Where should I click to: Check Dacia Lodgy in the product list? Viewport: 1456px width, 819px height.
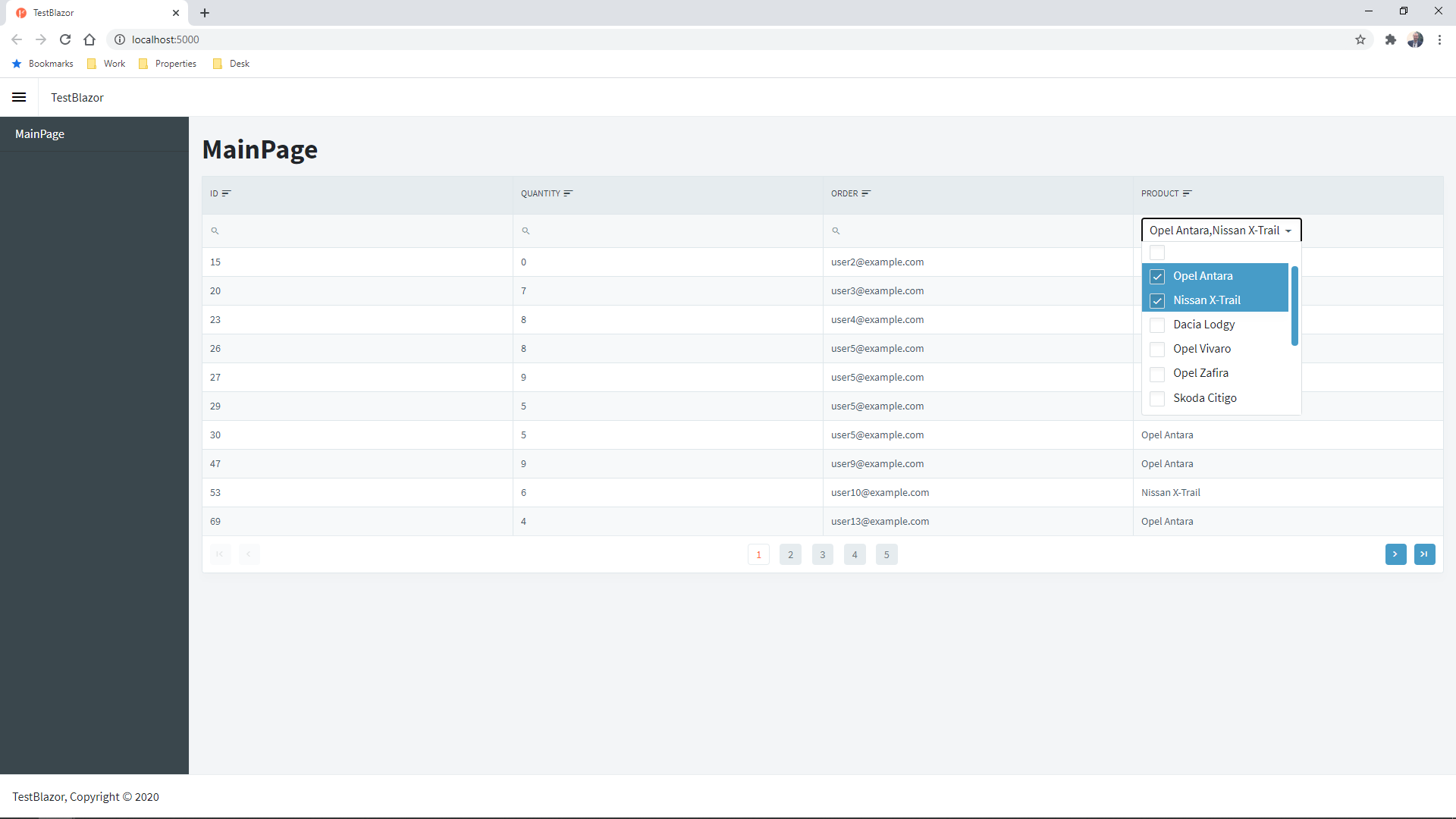tap(1158, 325)
